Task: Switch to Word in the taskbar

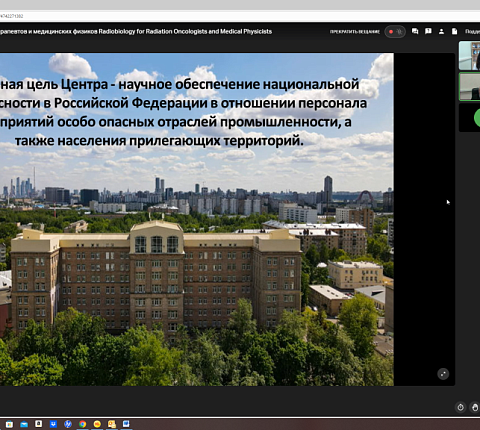Action: point(126,424)
